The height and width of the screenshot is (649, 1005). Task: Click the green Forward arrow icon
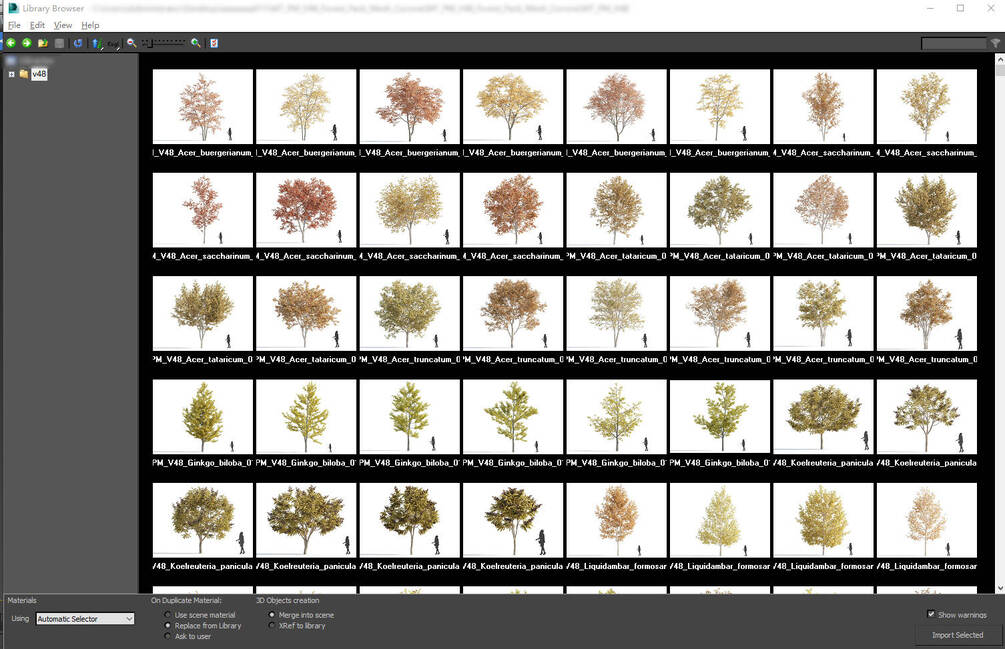[27, 43]
